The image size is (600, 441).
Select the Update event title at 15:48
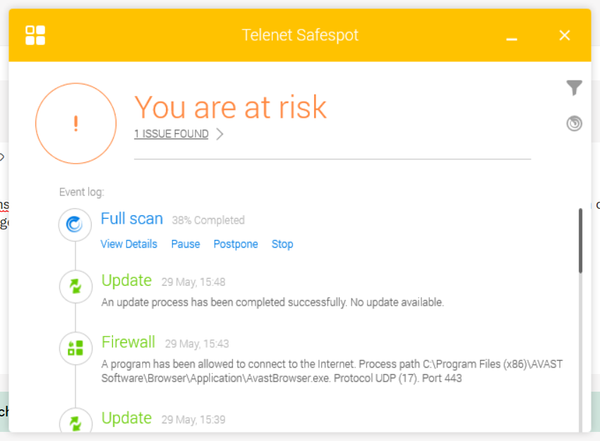click(127, 280)
